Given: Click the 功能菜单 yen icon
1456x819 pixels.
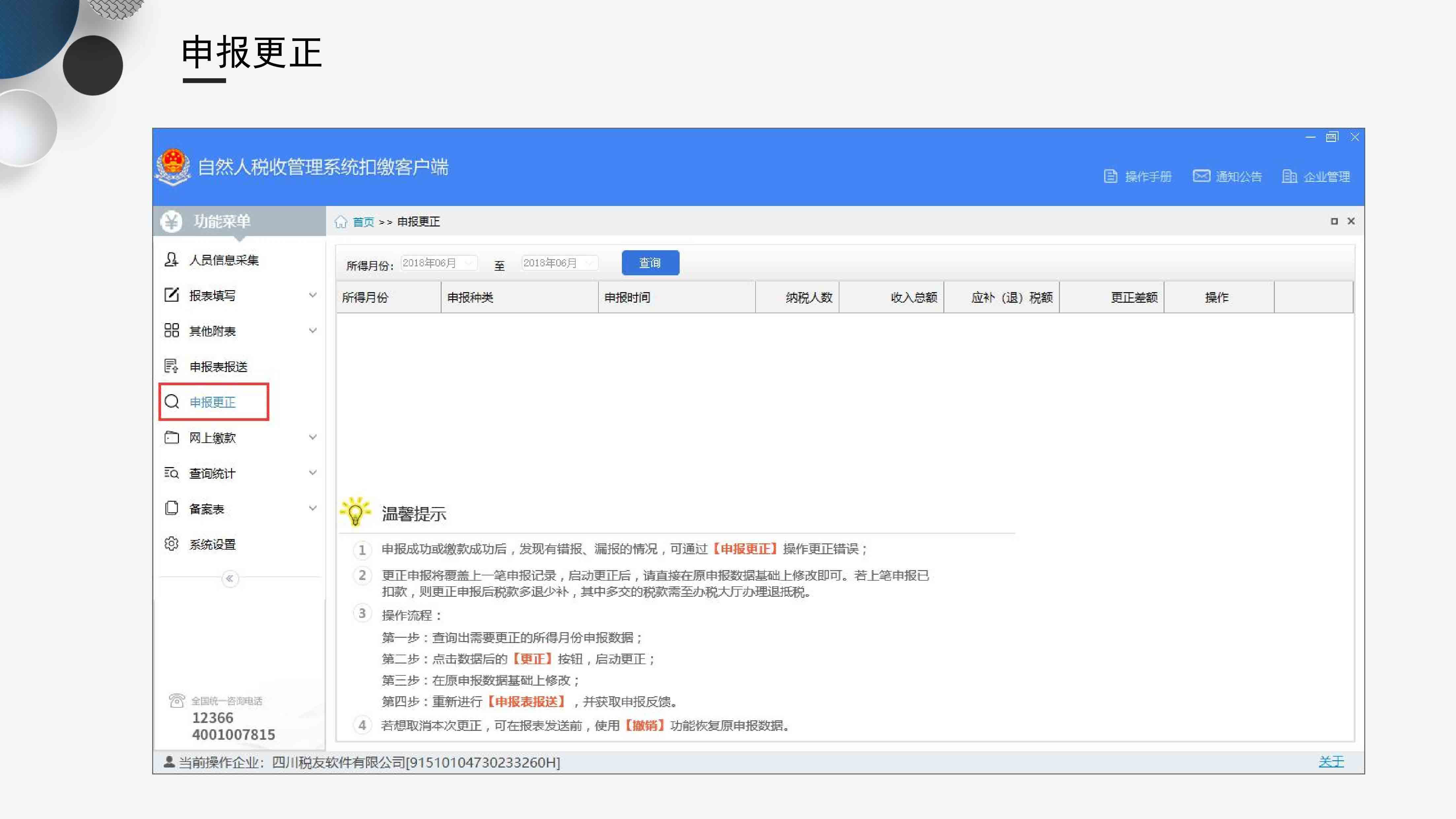Looking at the screenshot, I should pyautogui.click(x=171, y=221).
